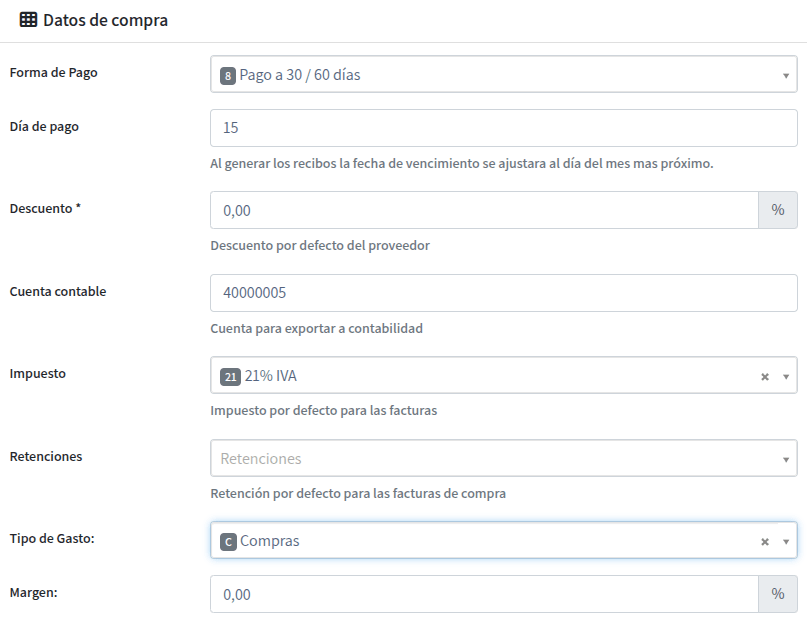This screenshot has height=637, width=807.
Task: Clear the 21% IVA selection with the x
Action: point(765,377)
